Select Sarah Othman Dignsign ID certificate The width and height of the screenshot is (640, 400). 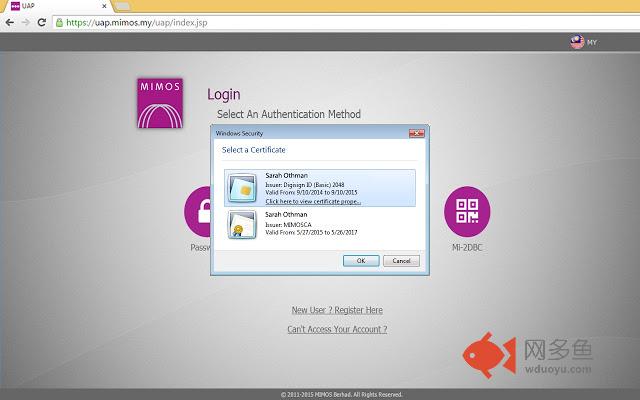click(320, 188)
